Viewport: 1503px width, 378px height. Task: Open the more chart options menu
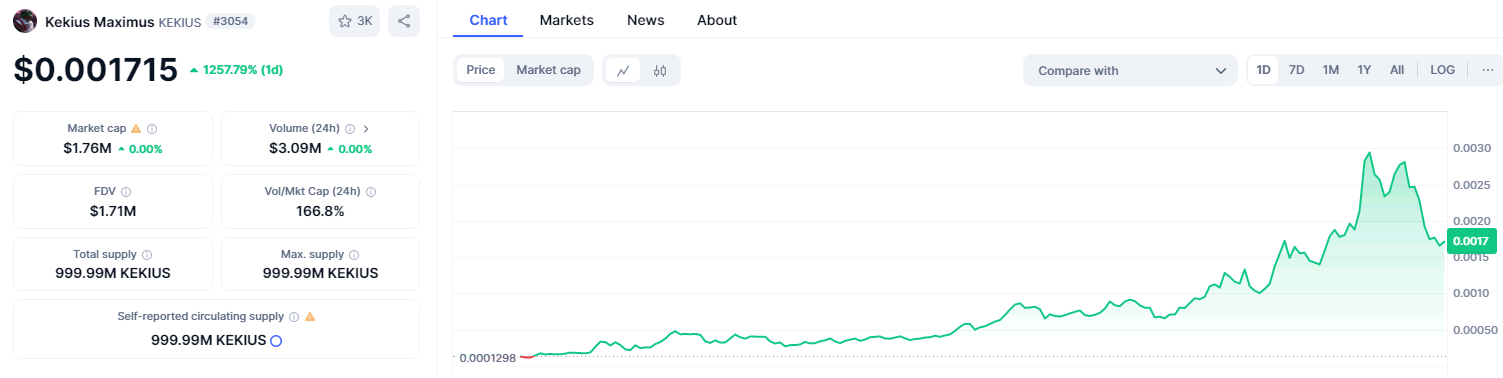coord(1487,70)
